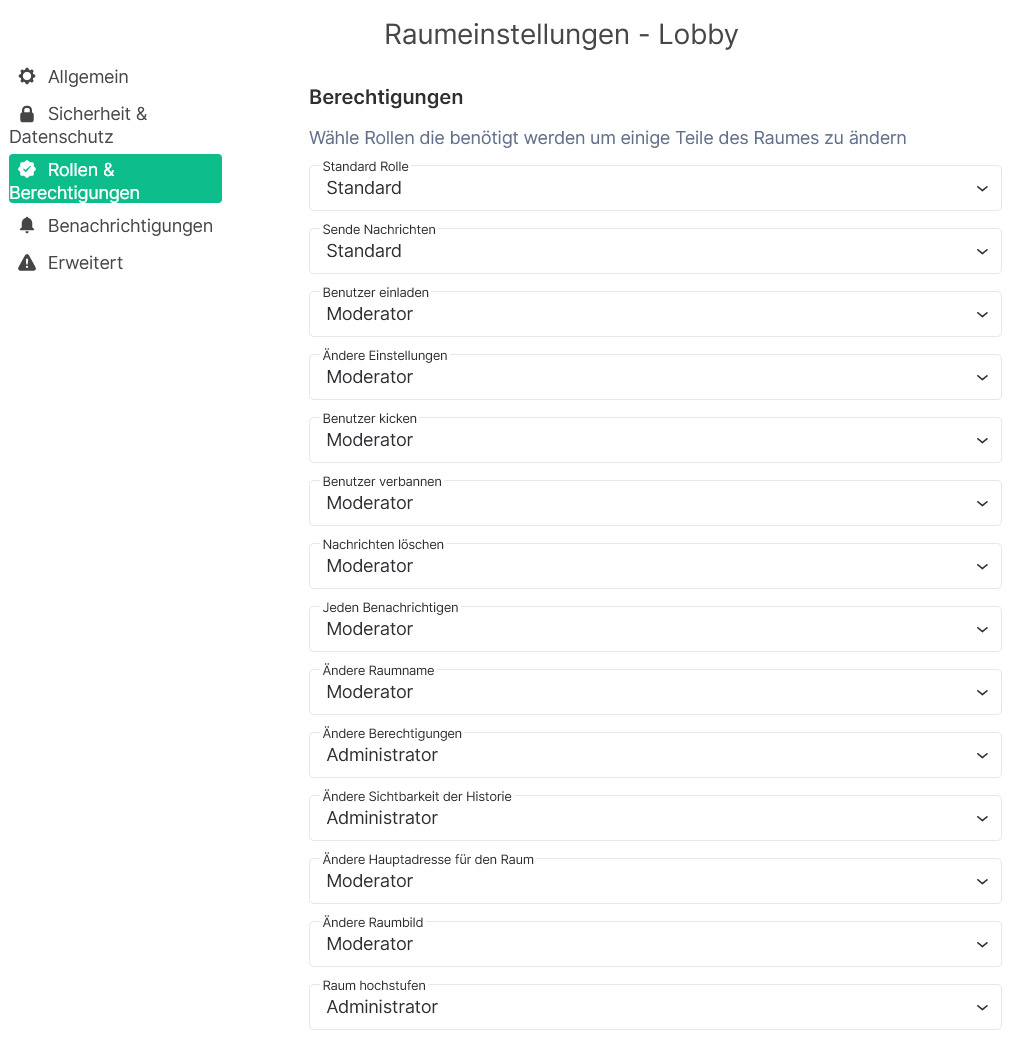This screenshot has width=1017, height=1041.
Task: Open the Raum hochstufen dropdown
Action: (x=655, y=1008)
